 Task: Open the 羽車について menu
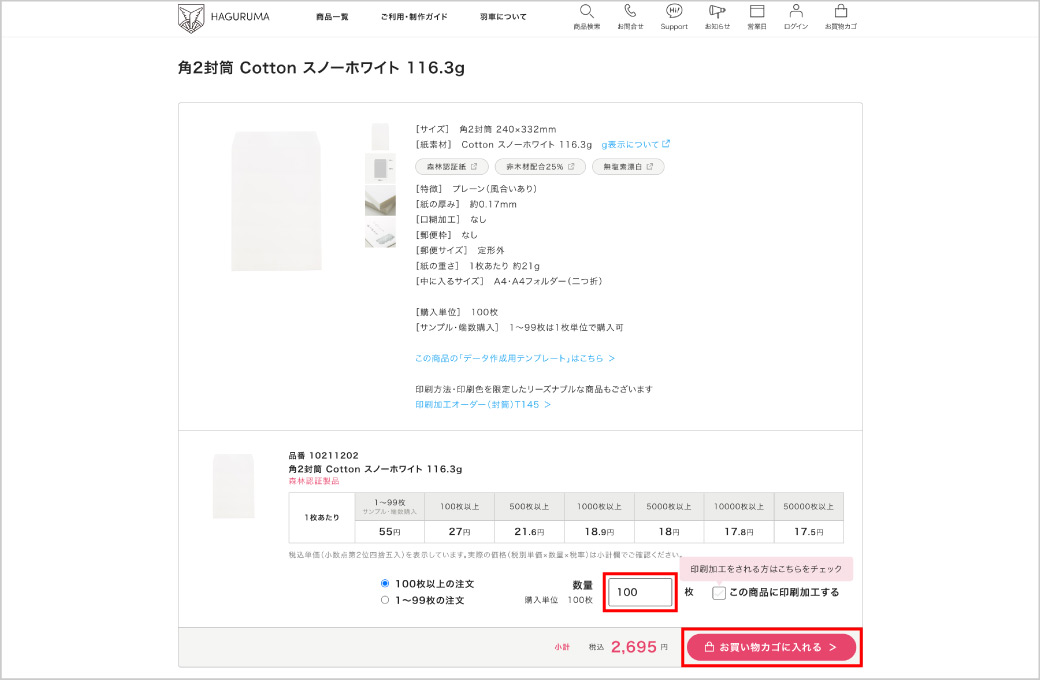pos(503,17)
